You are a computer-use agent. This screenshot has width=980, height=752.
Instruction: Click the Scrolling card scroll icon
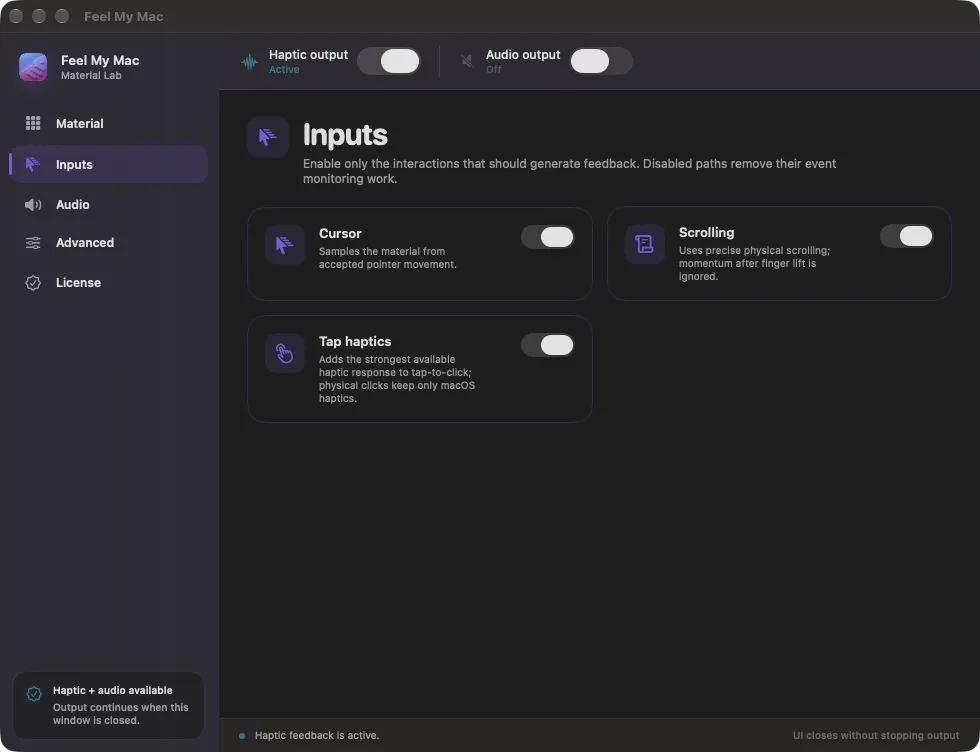click(x=644, y=244)
